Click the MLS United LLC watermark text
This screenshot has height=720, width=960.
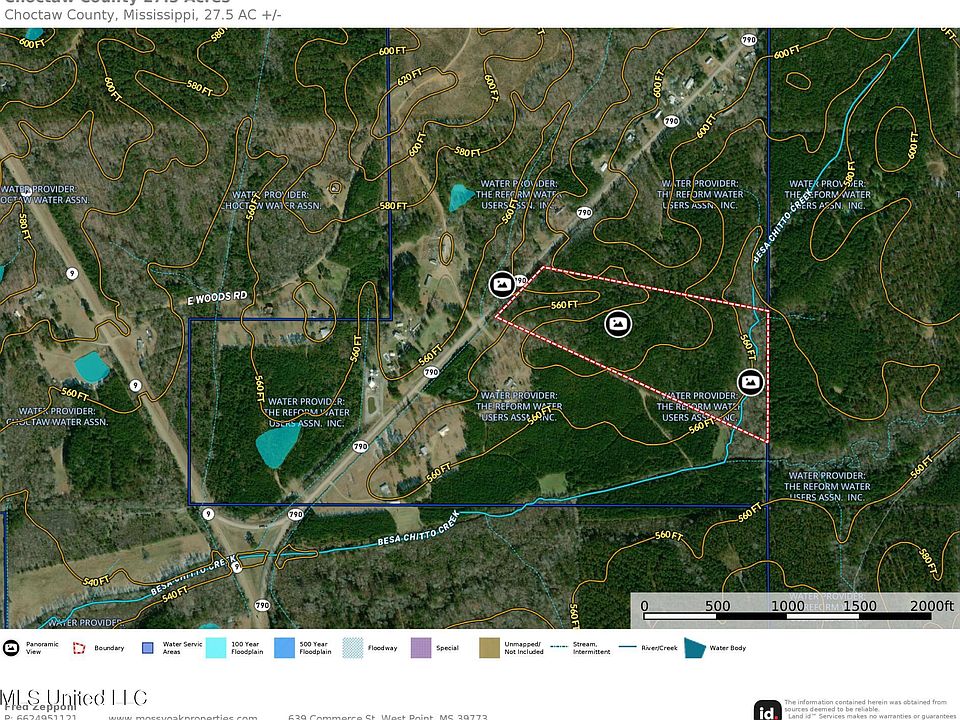click(73, 697)
